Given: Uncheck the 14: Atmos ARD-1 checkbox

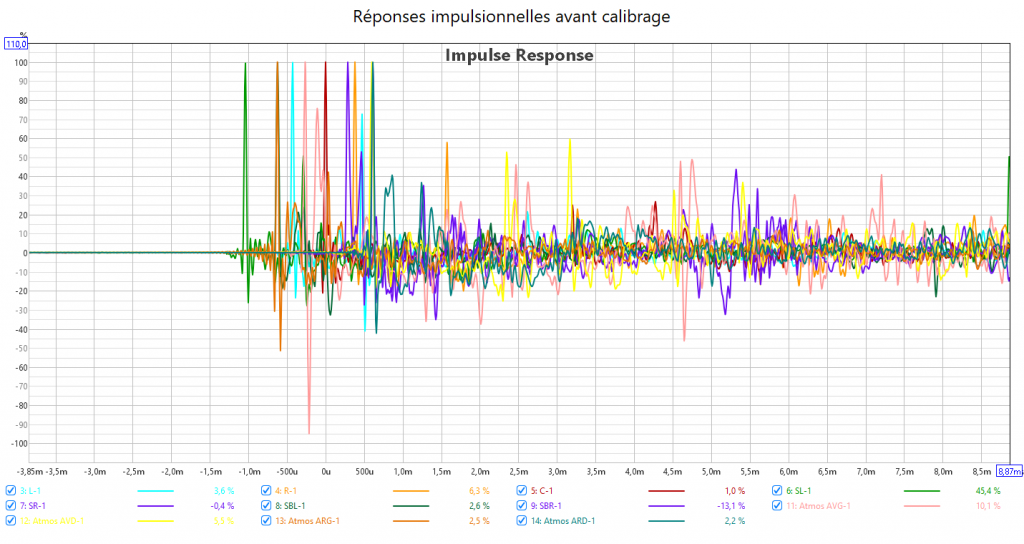Looking at the screenshot, I should 522,521.
